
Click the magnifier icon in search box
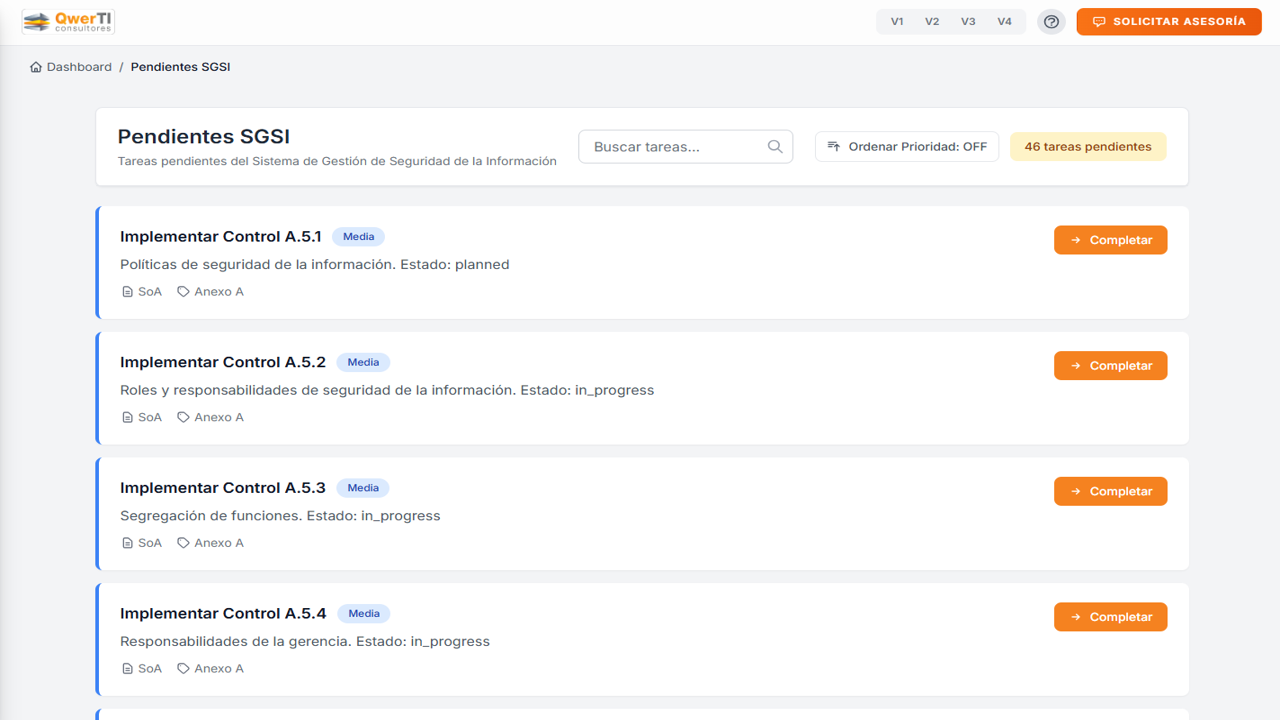click(x=775, y=147)
